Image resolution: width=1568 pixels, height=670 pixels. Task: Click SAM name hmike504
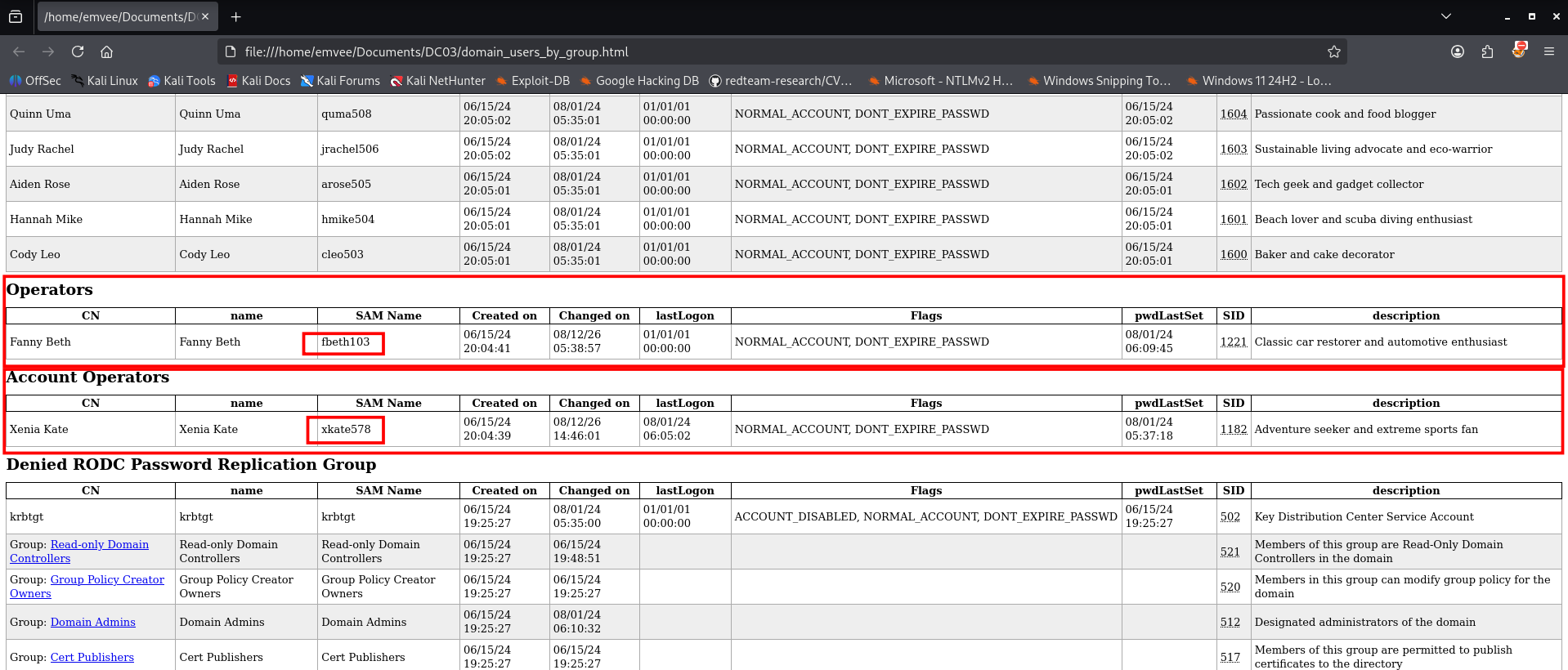click(x=347, y=219)
